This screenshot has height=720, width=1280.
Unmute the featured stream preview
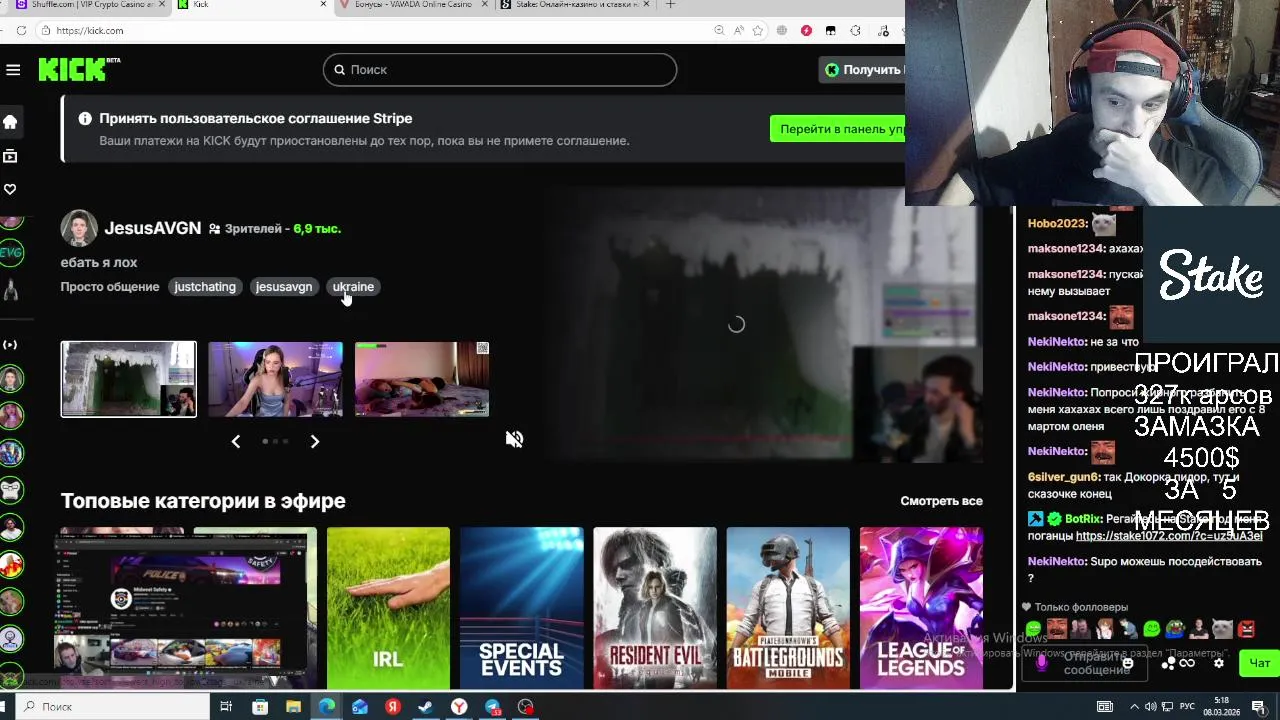(514, 439)
